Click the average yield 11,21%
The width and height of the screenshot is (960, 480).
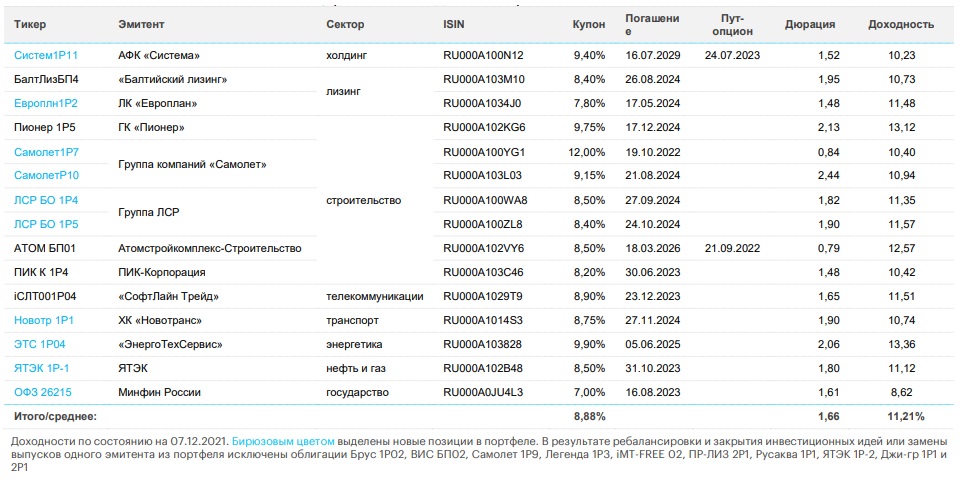click(906, 416)
